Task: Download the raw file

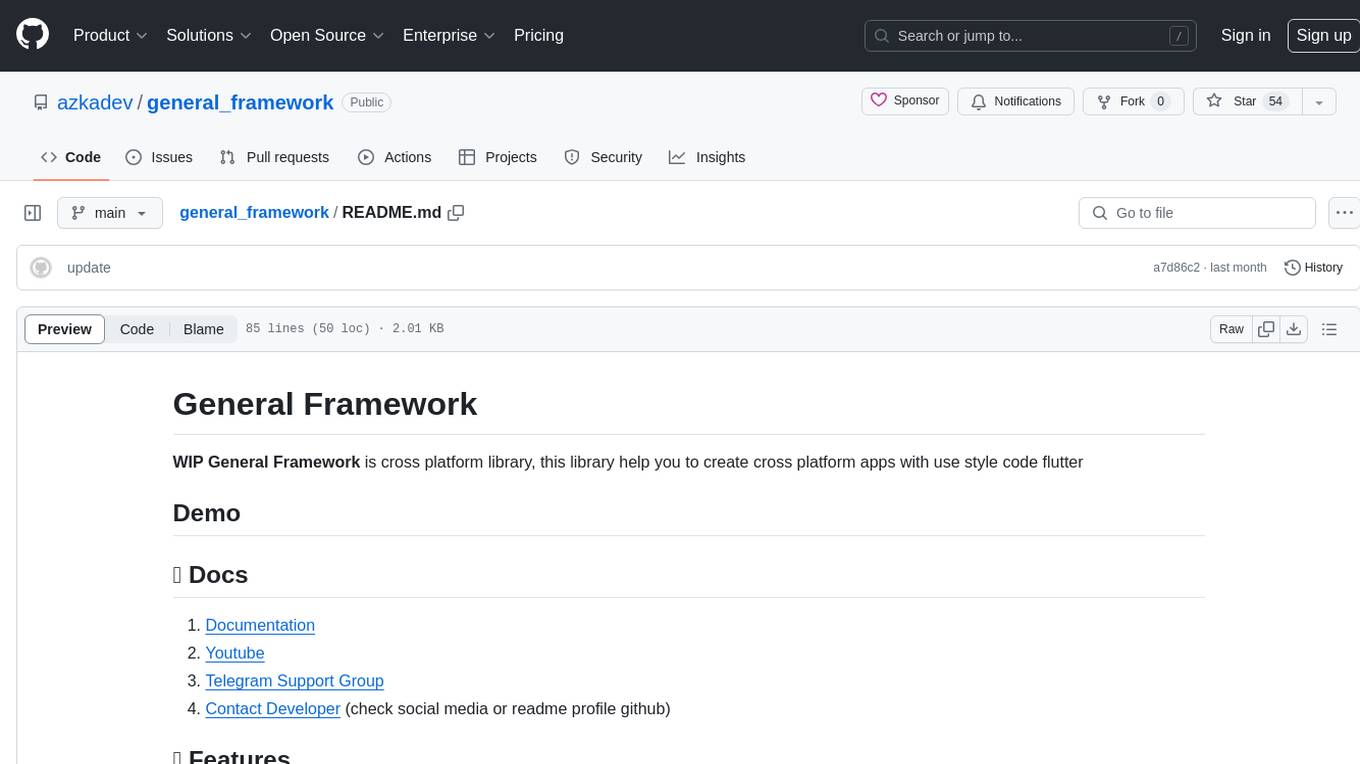Action: click(1294, 329)
